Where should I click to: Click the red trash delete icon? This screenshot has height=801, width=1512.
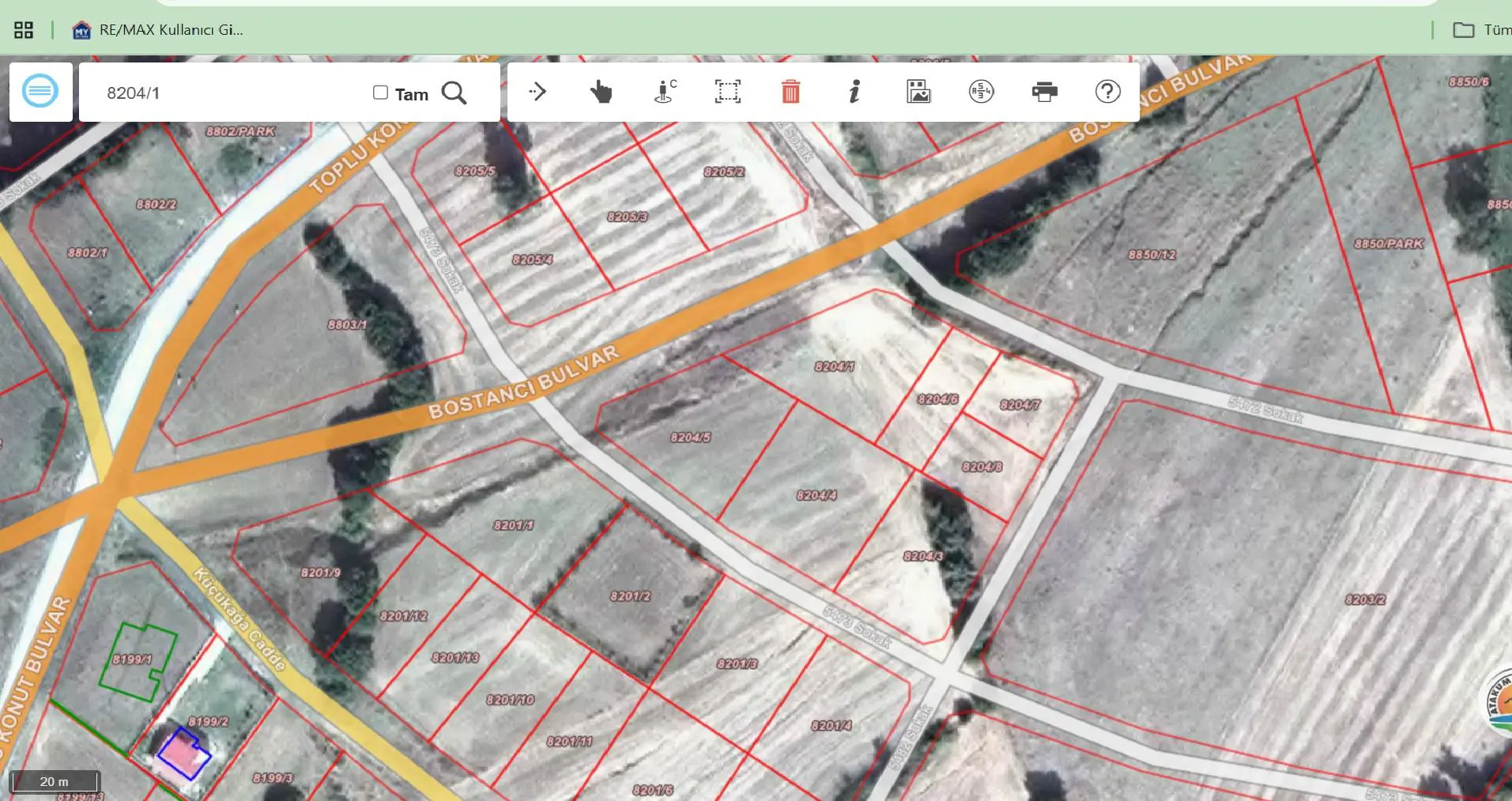tap(790, 92)
